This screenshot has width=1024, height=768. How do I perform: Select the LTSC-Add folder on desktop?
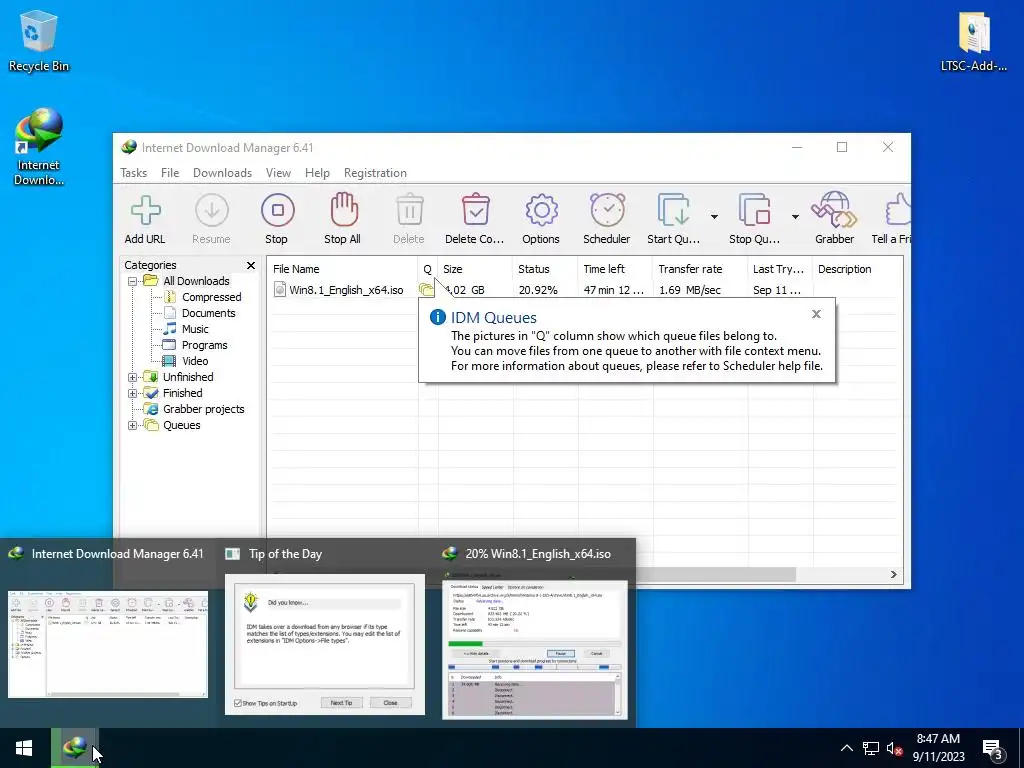tap(974, 42)
